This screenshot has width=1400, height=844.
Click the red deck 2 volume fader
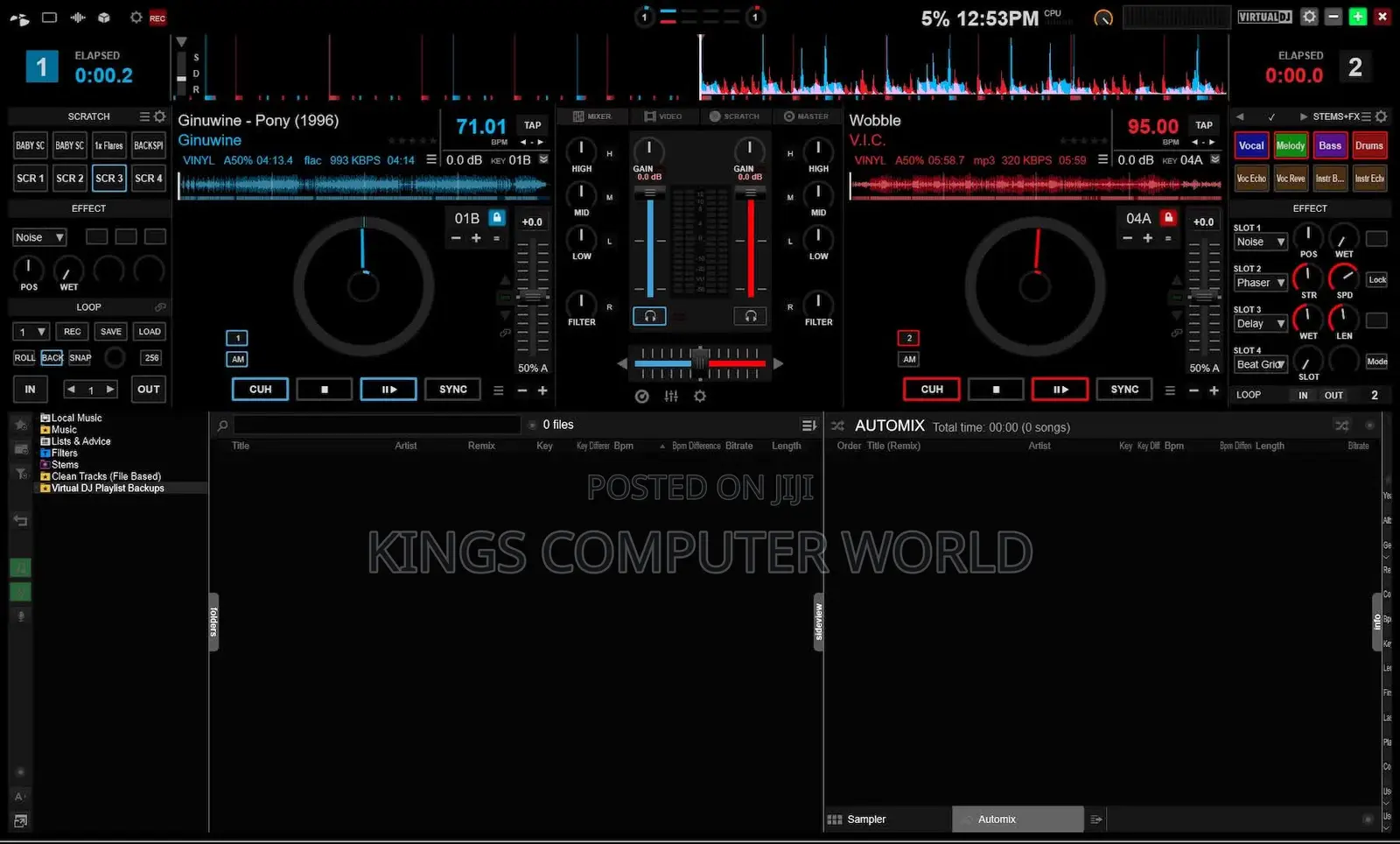[750, 194]
